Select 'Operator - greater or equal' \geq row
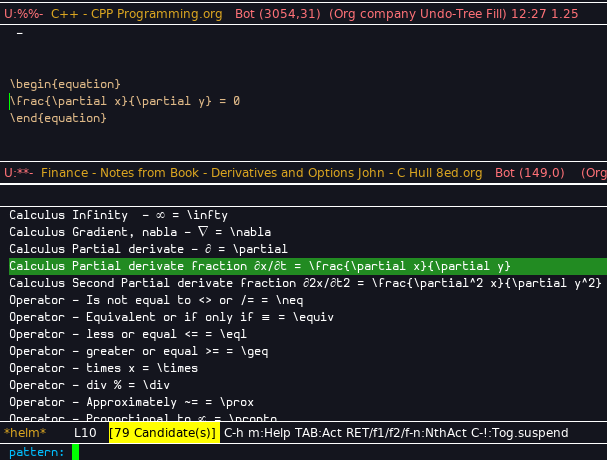This screenshot has height=460, width=607. click(139, 351)
